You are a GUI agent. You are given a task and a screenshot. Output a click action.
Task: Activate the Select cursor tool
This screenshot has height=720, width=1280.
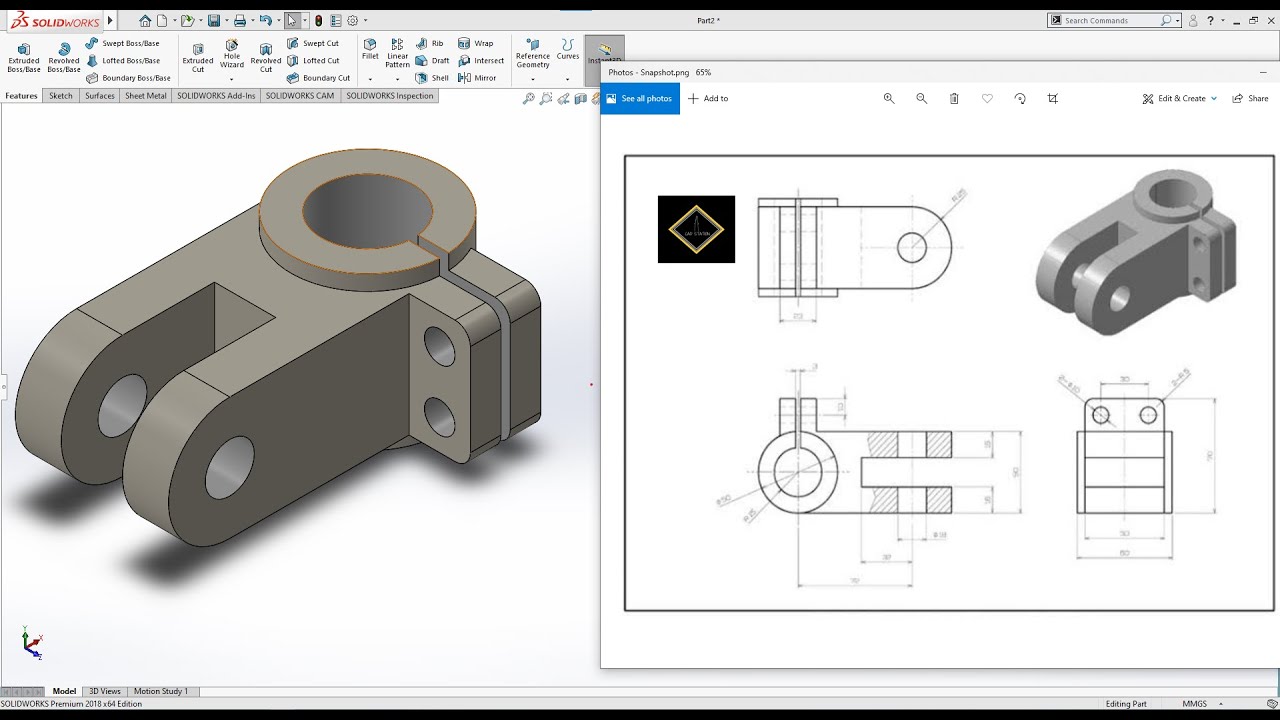click(291, 20)
